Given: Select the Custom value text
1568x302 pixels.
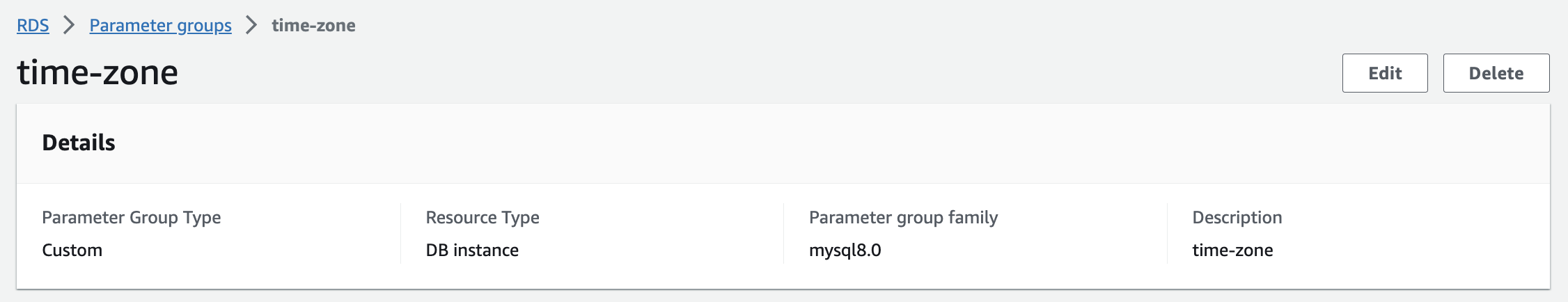Looking at the screenshot, I should (x=72, y=250).
